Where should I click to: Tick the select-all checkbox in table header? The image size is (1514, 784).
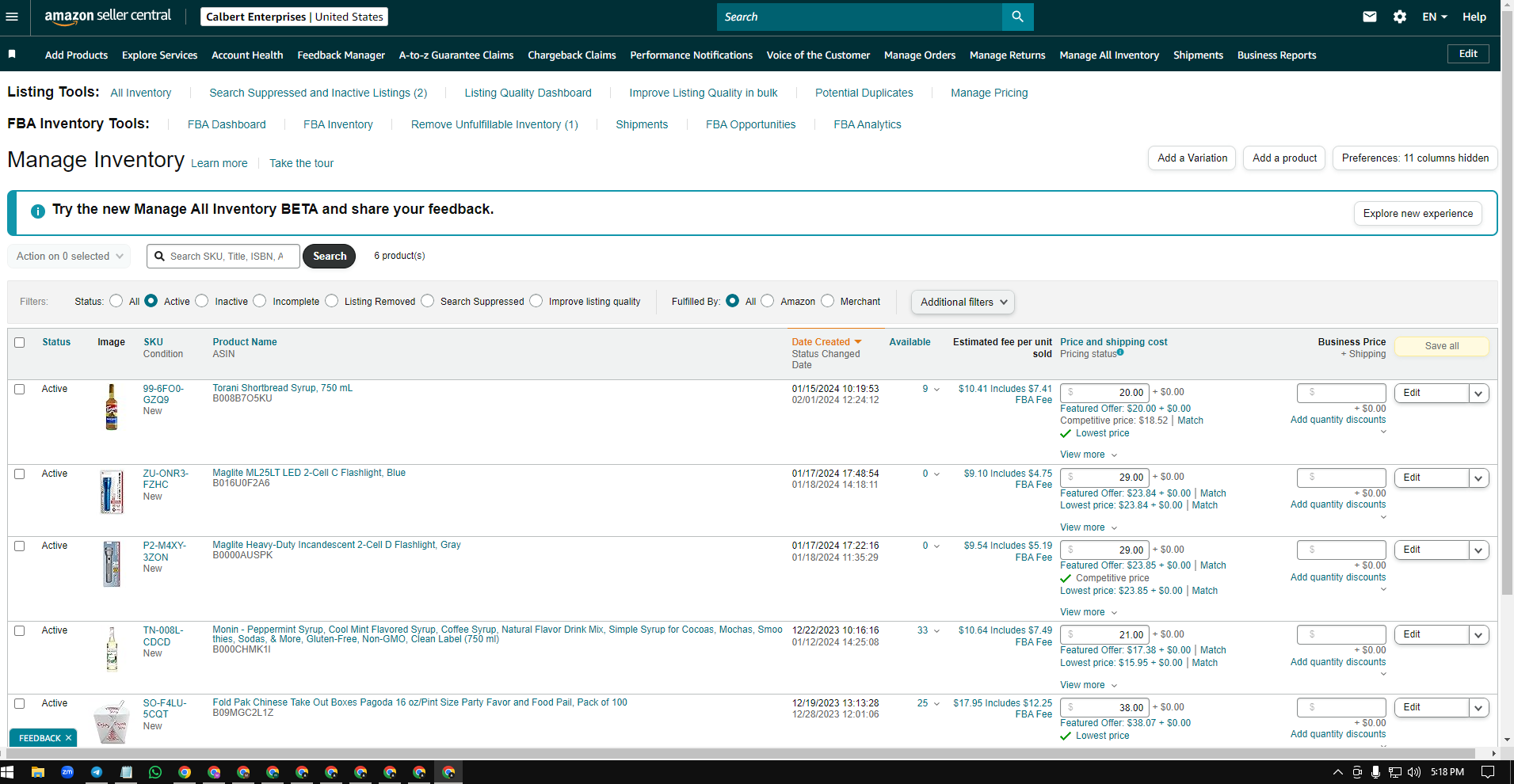(x=20, y=343)
